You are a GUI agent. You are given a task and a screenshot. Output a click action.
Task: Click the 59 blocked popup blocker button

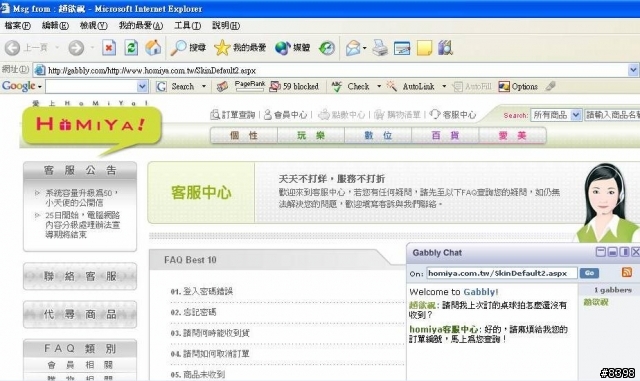click(x=294, y=86)
